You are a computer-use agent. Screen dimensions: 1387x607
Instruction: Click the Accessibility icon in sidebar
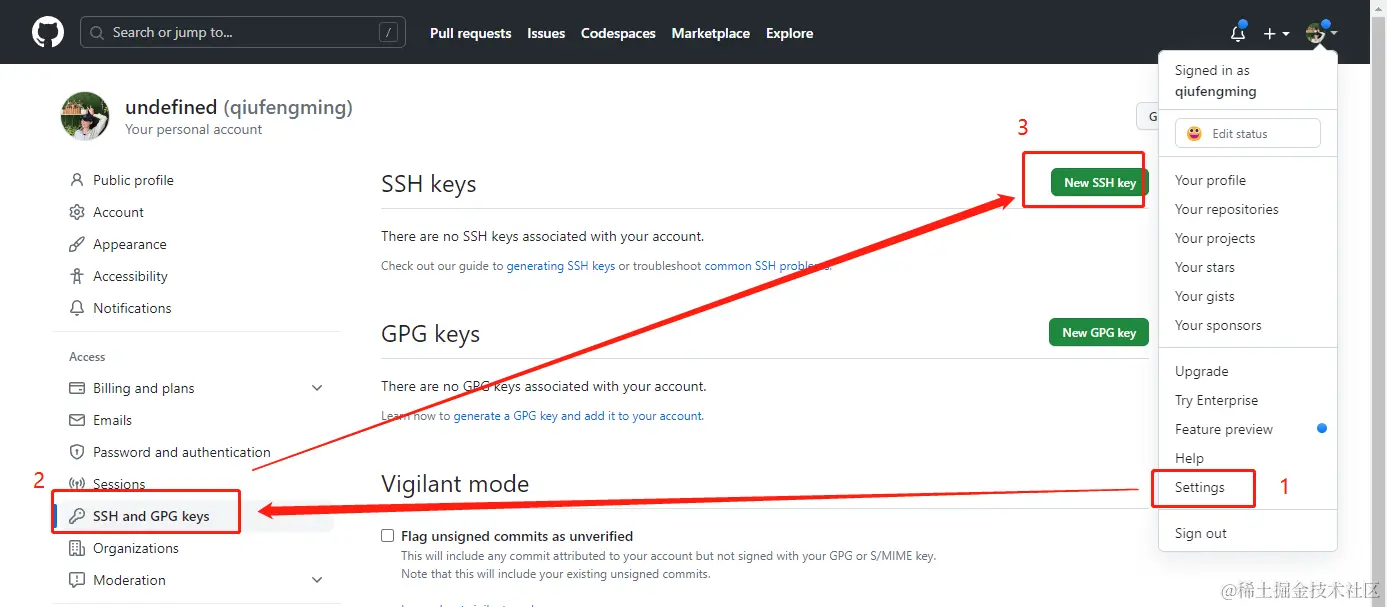pos(77,276)
